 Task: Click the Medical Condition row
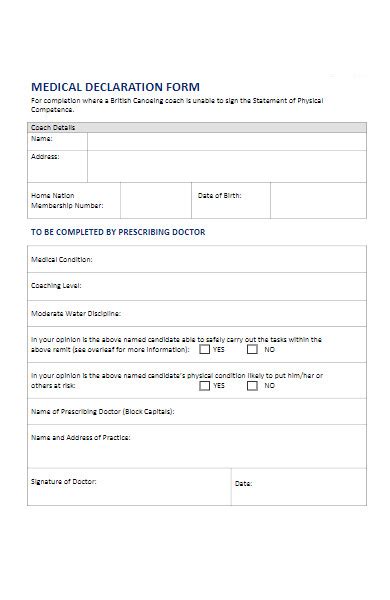click(197, 259)
